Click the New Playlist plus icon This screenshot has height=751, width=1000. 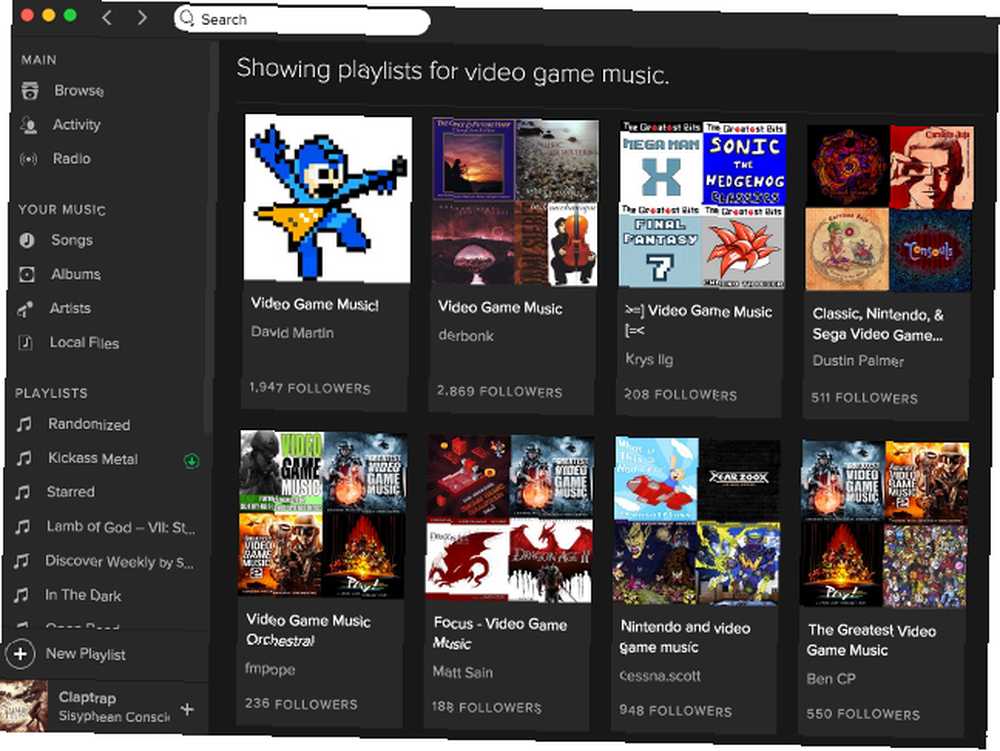(x=20, y=653)
